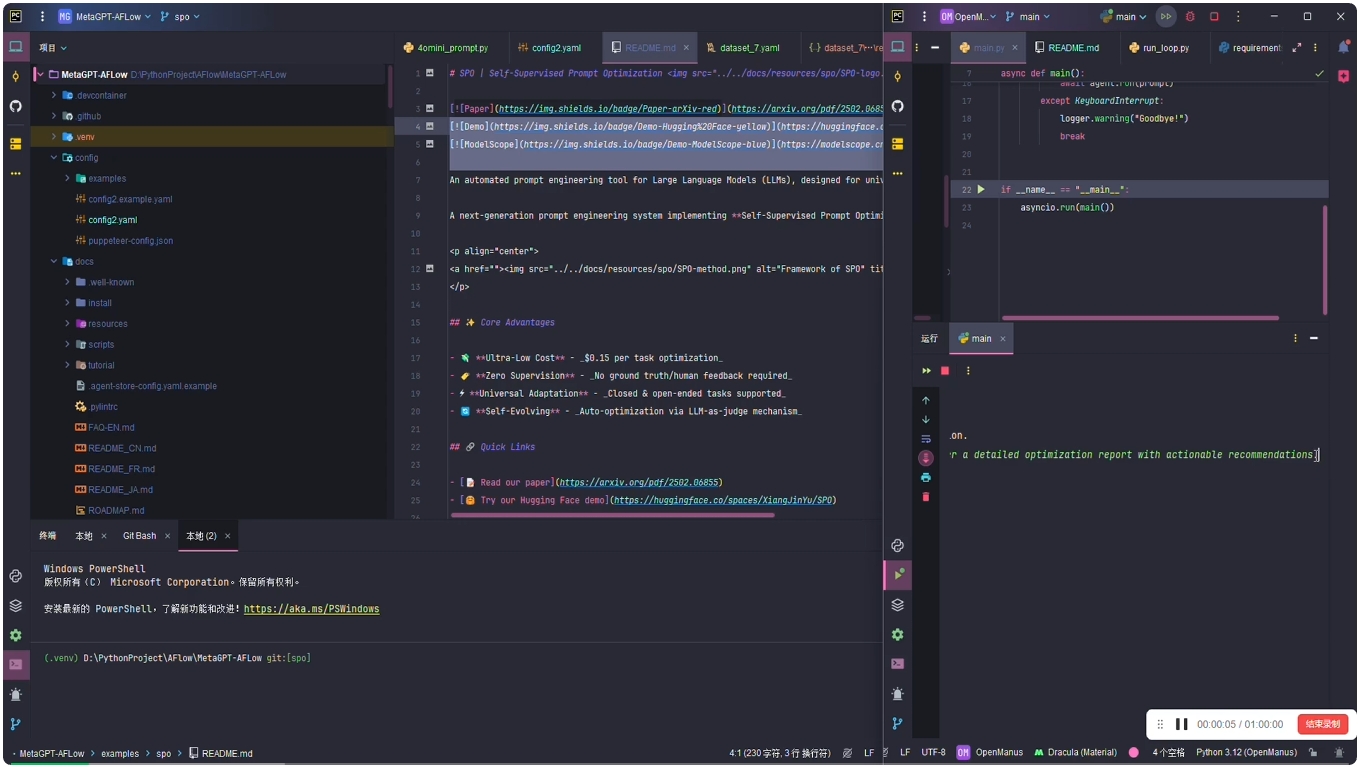Image resolution: width=1359 pixels, height=767 pixels.
Task: Click the print icon in run console
Action: pyautogui.click(x=926, y=478)
